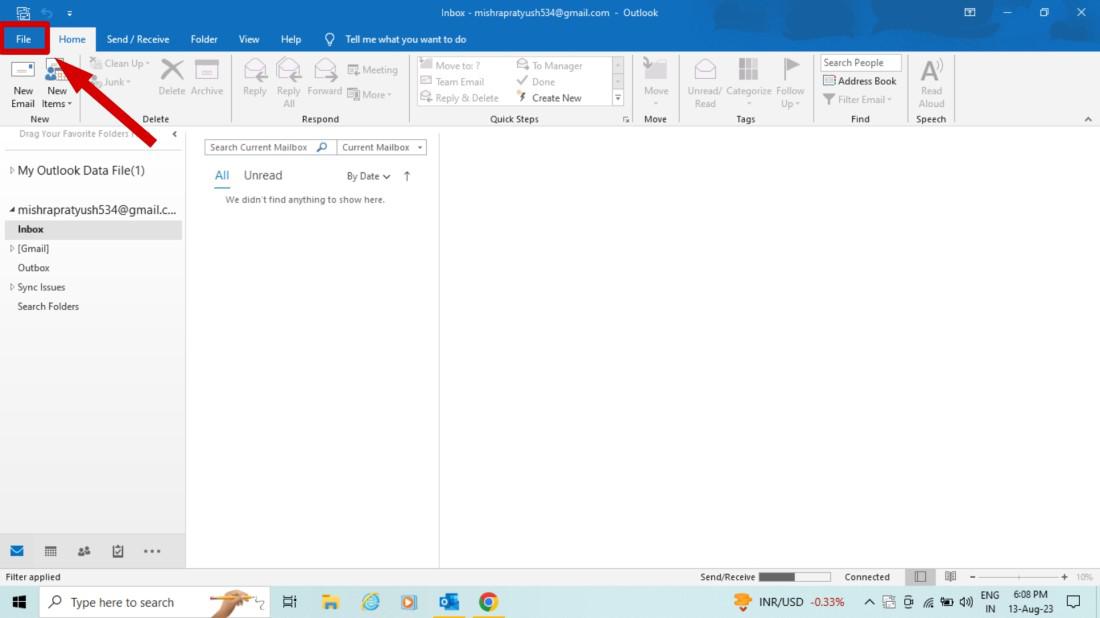This screenshot has width=1100, height=618.
Task: Open the Clean Up dropdown
Action: [120, 63]
